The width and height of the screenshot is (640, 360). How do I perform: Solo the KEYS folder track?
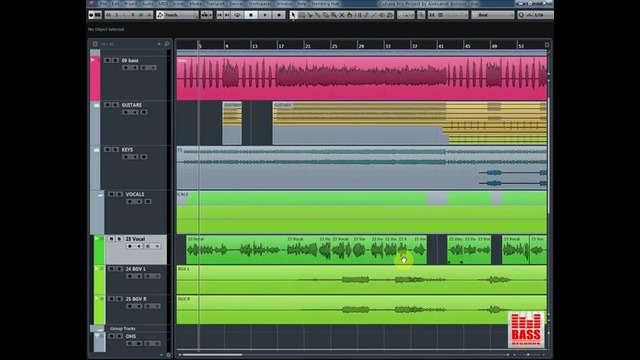116,150
